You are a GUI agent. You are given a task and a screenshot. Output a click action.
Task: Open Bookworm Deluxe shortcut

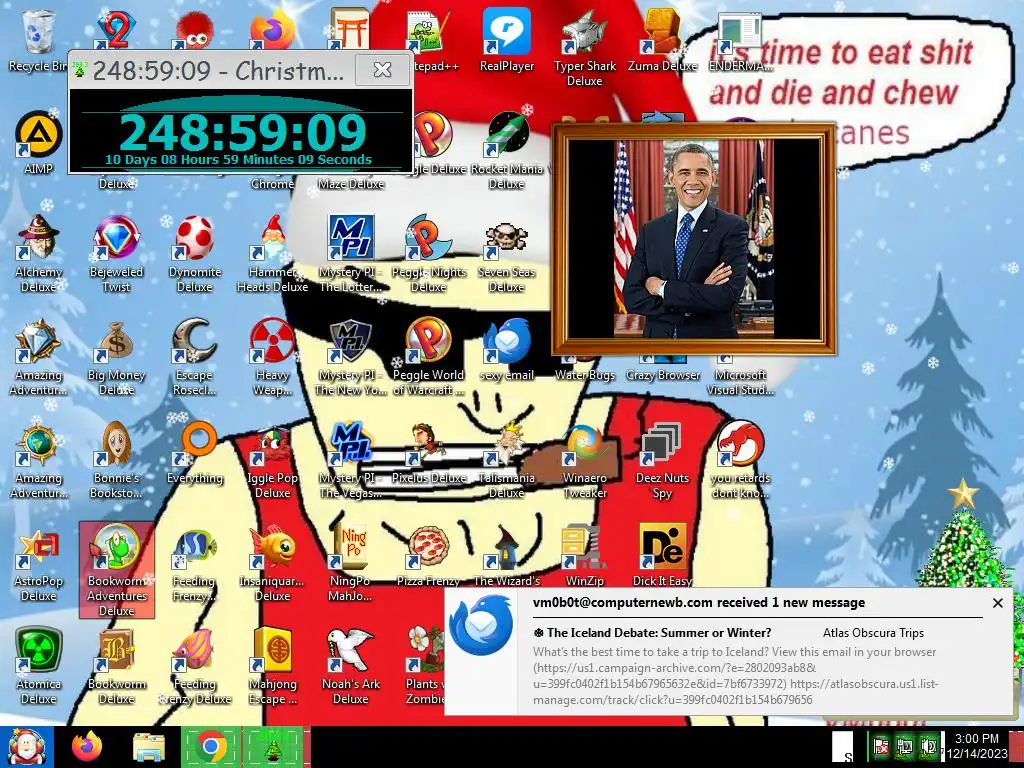pos(116,666)
